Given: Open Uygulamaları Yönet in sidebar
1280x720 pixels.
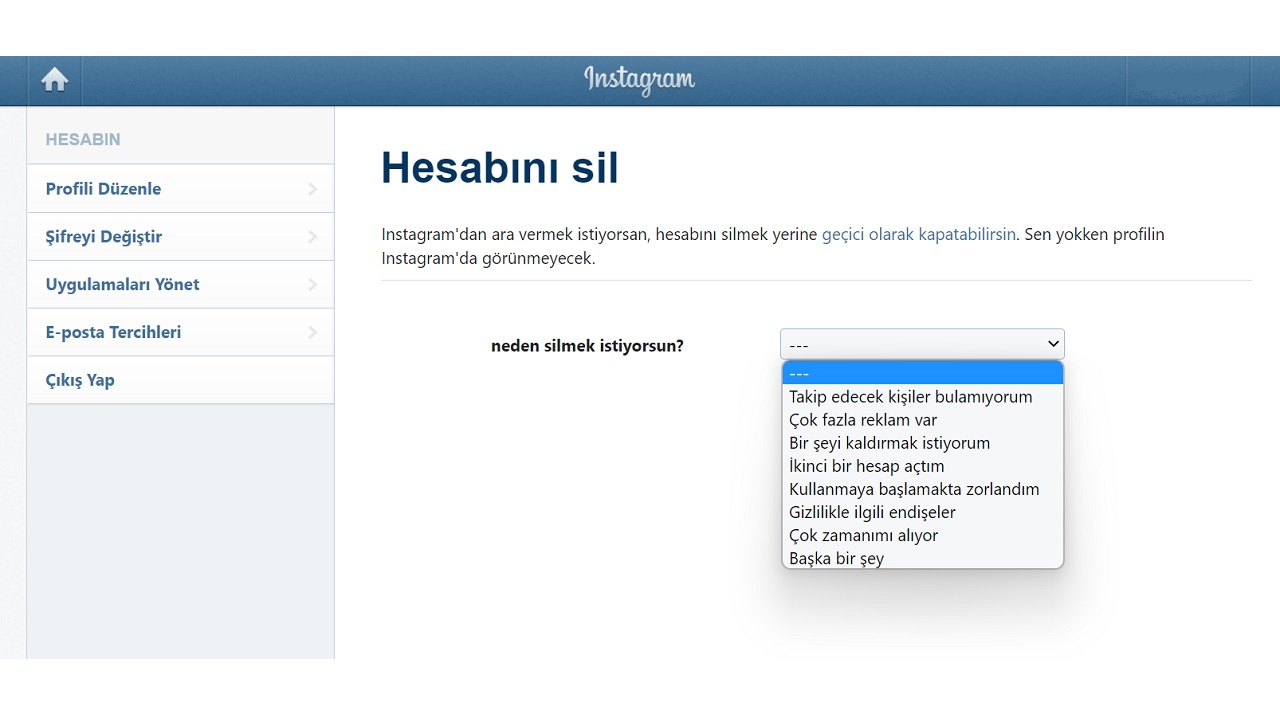Looking at the screenshot, I should (x=180, y=285).
